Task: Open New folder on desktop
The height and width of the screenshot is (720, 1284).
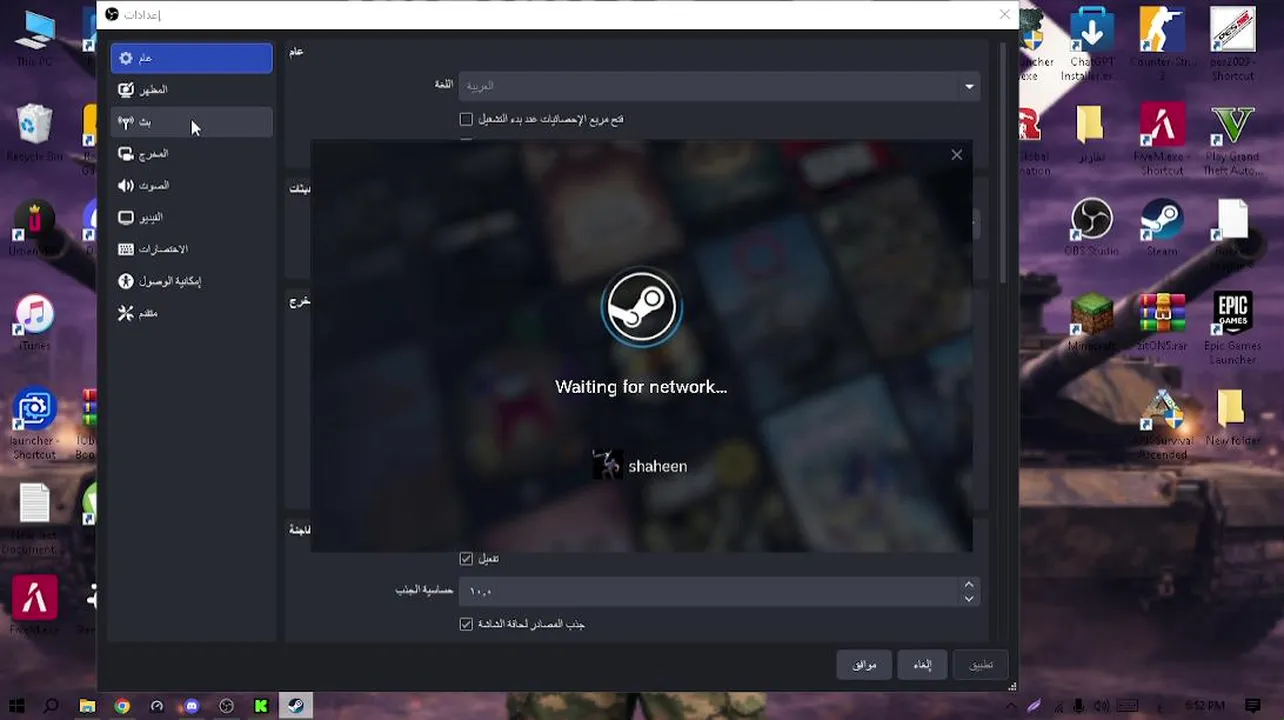Action: 1232,417
